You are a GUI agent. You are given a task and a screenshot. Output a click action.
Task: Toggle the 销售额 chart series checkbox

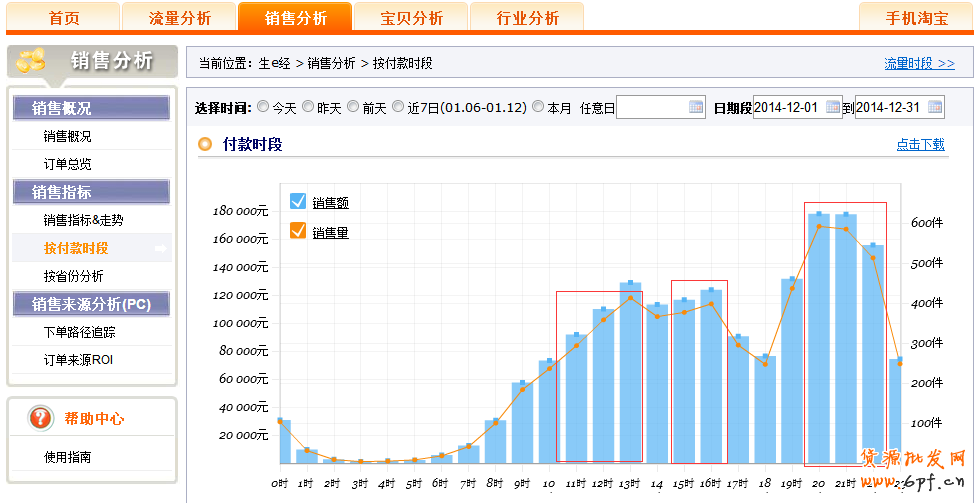point(297,201)
